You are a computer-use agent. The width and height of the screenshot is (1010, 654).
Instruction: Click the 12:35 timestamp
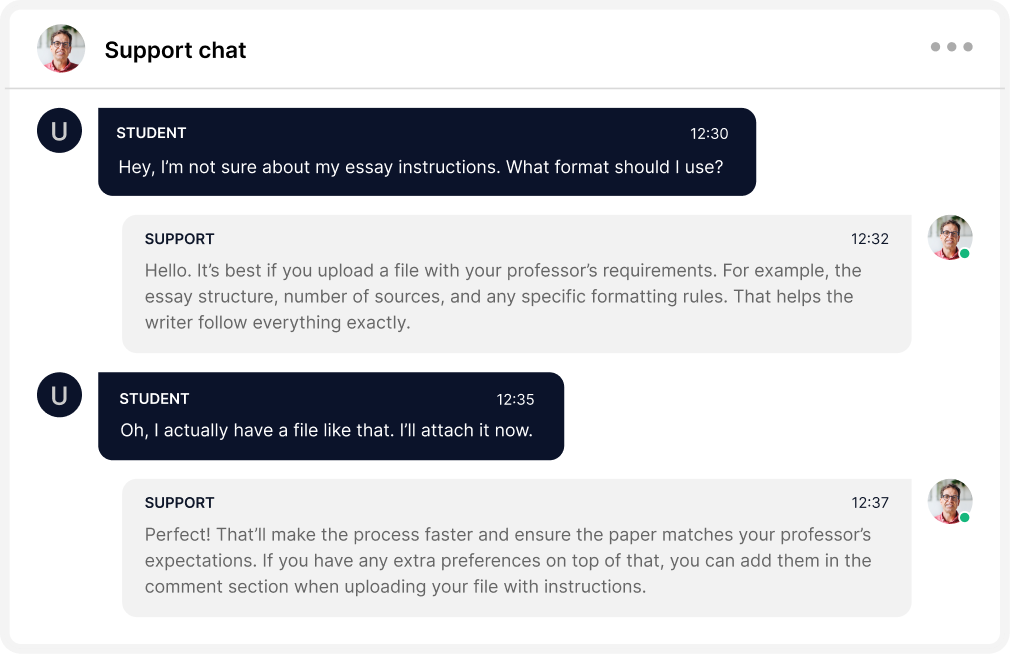(x=515, y=399)
